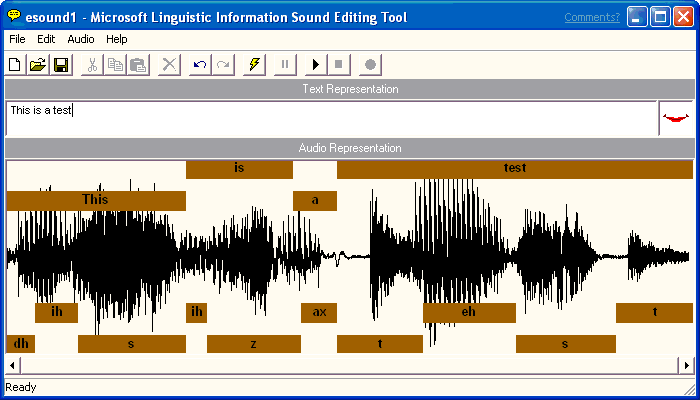Image resolution: width=700 pixels, height=400 pixels.
Task: Minimize the esound1 window
Action: (x=637, y=17)
